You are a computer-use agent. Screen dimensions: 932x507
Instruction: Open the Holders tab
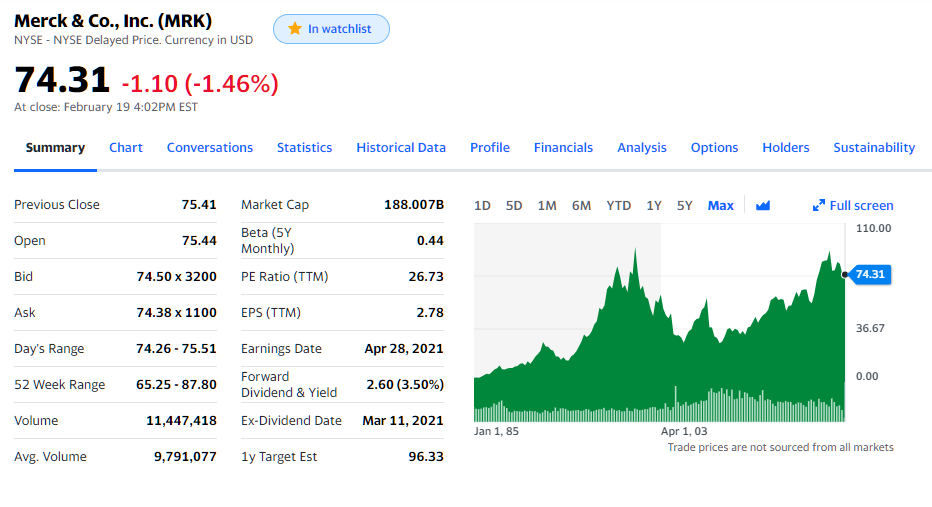tap(786, 147)
